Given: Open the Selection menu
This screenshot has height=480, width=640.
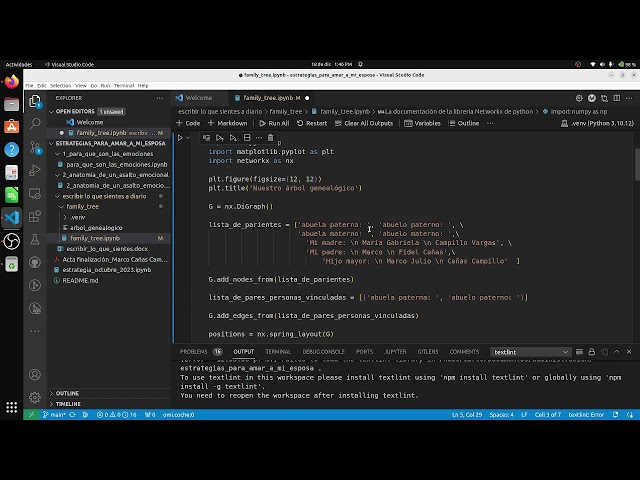Looking at the screenshot, I should tap(60, 86).
